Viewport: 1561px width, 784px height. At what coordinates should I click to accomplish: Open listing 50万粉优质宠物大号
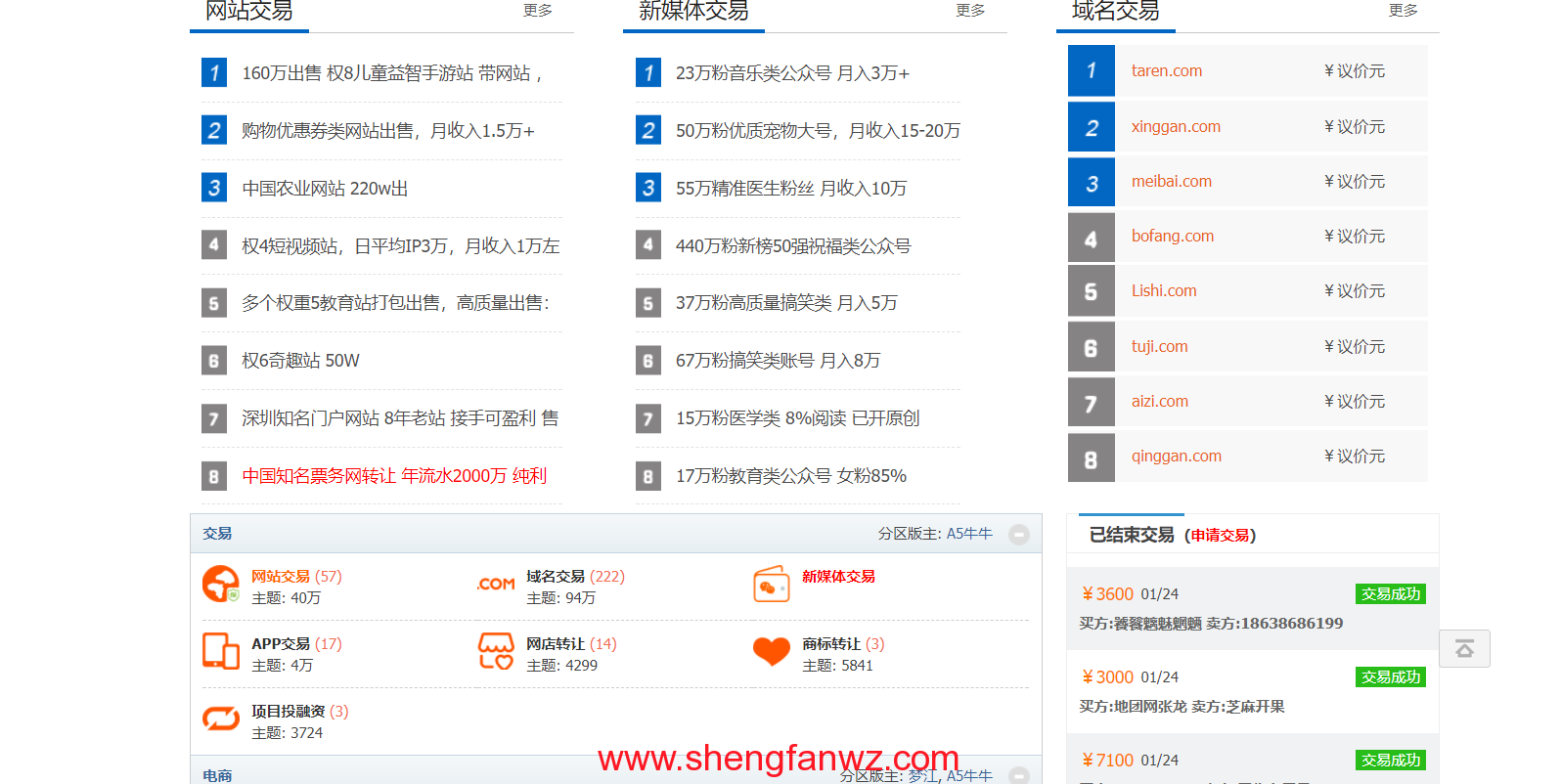818,131
